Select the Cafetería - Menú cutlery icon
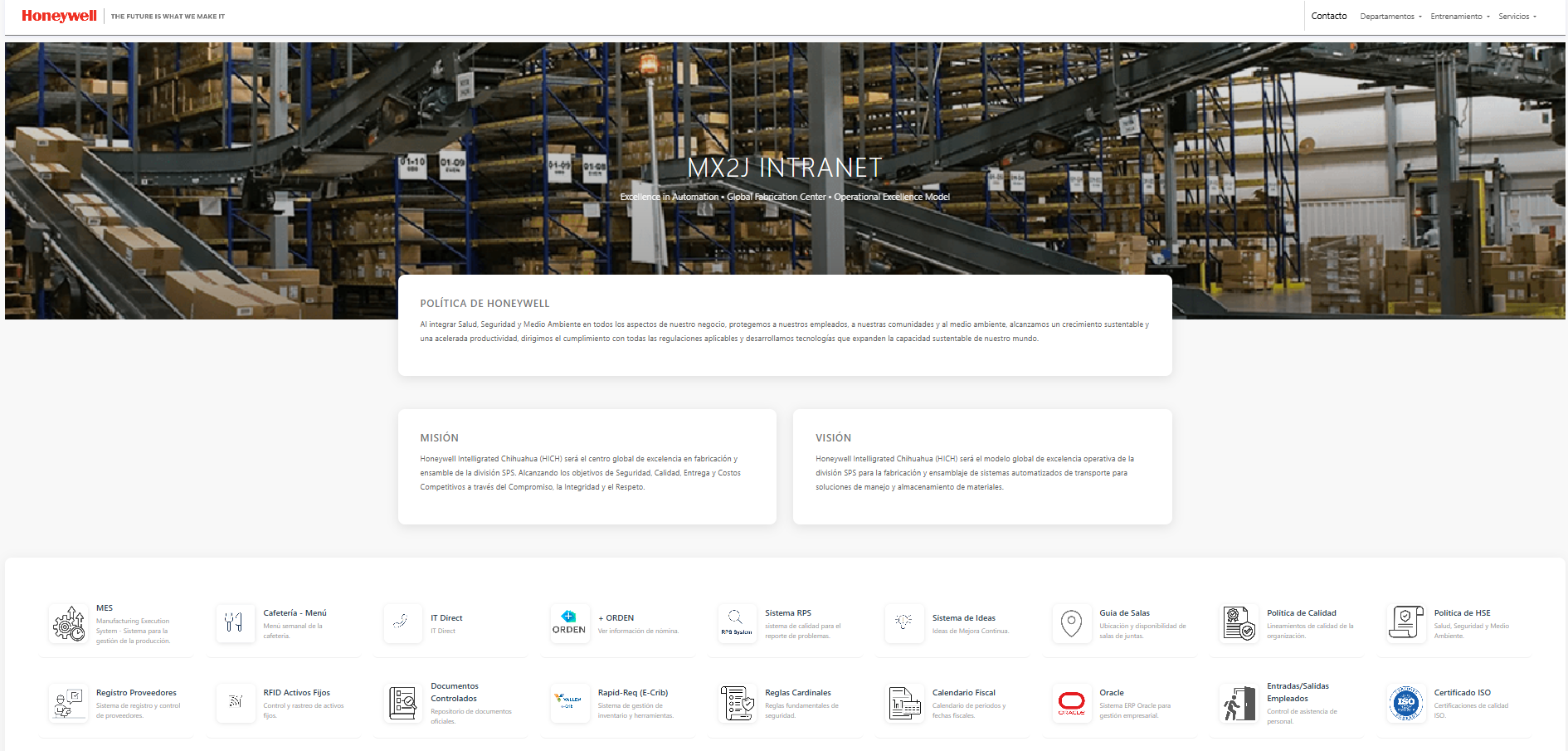1568x751 pixels. pyautogui.click(x=235, y=623)
